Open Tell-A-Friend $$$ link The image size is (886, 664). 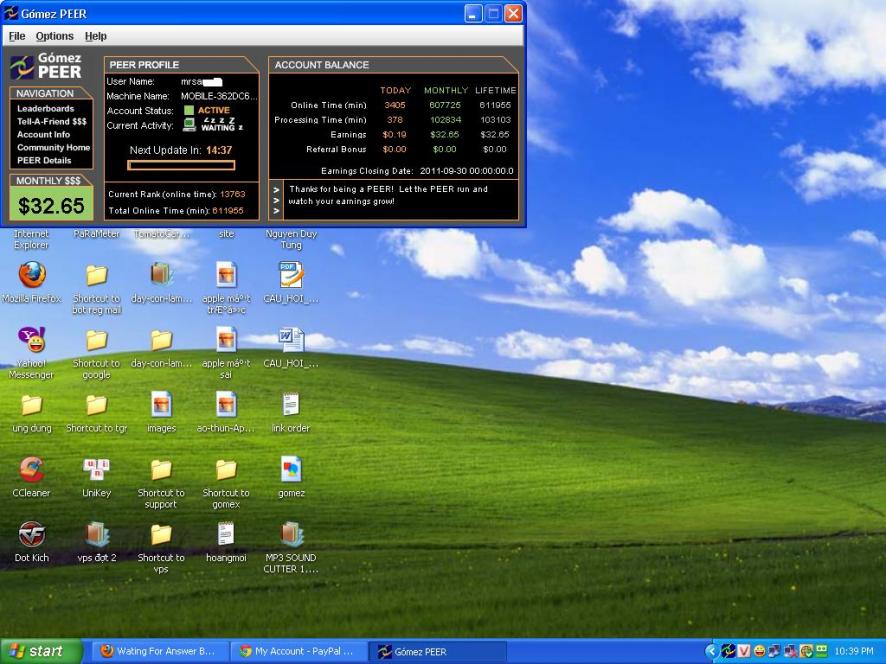coord(51,121)
